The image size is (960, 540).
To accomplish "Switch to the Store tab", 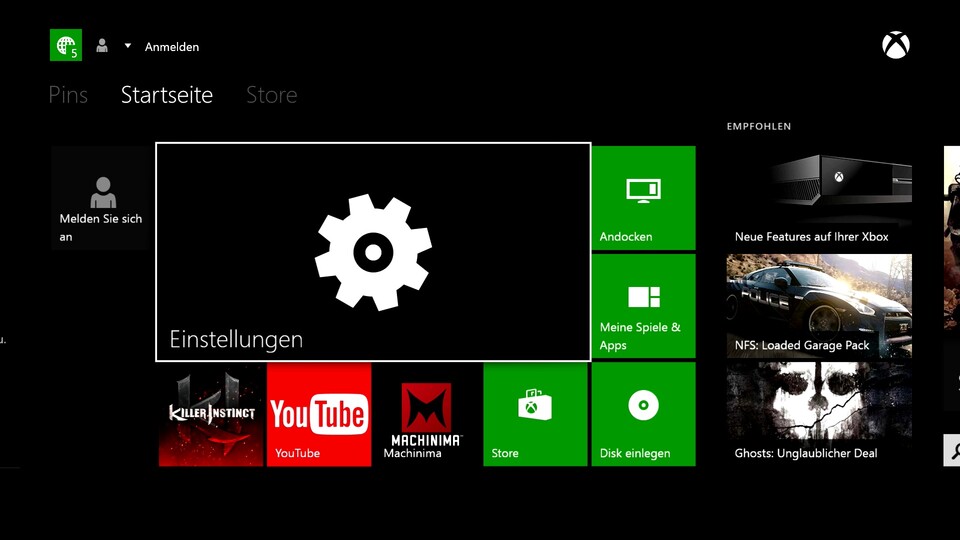I will (x=271, y=95).
